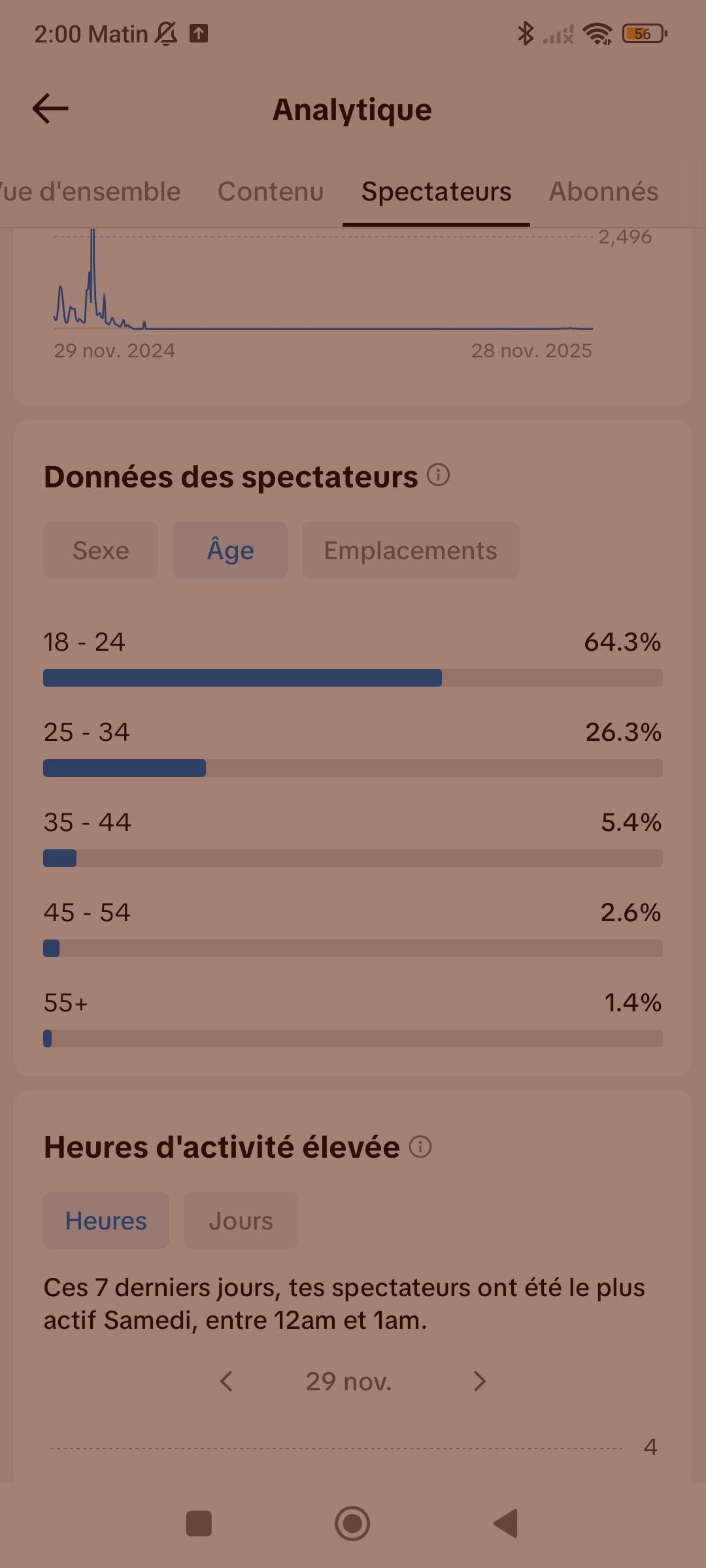706x1568 pixels.
Task: Tap the Wi-Fi status icon
Action: click(x=597, y=33)
